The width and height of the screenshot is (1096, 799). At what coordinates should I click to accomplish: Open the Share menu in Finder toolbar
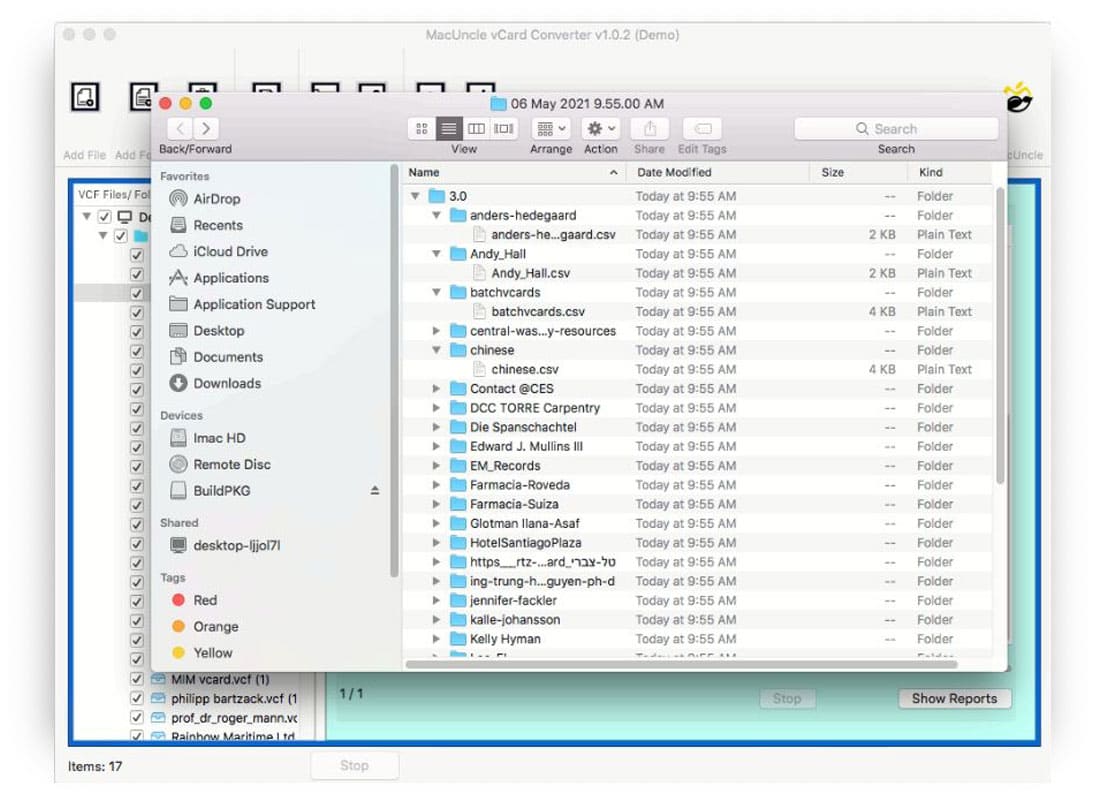pos(649,128)
